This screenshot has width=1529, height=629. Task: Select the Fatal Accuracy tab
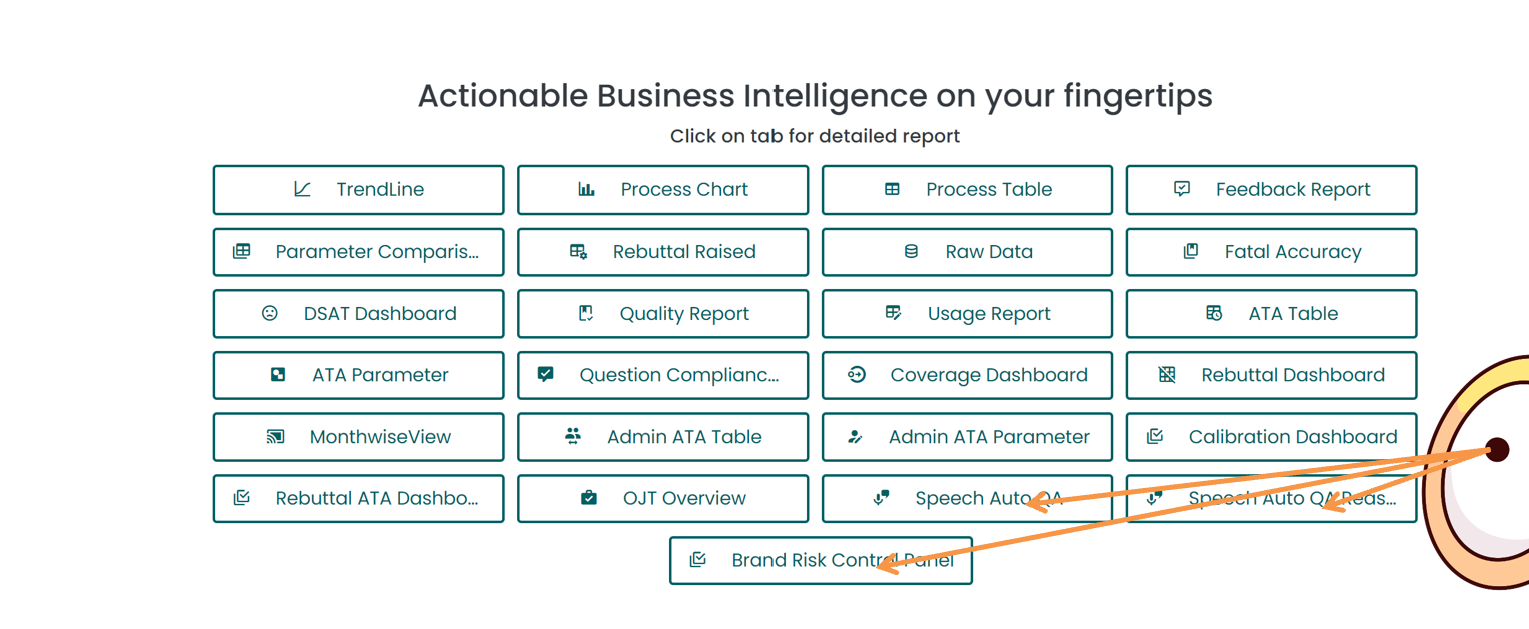coord(1271,252)
